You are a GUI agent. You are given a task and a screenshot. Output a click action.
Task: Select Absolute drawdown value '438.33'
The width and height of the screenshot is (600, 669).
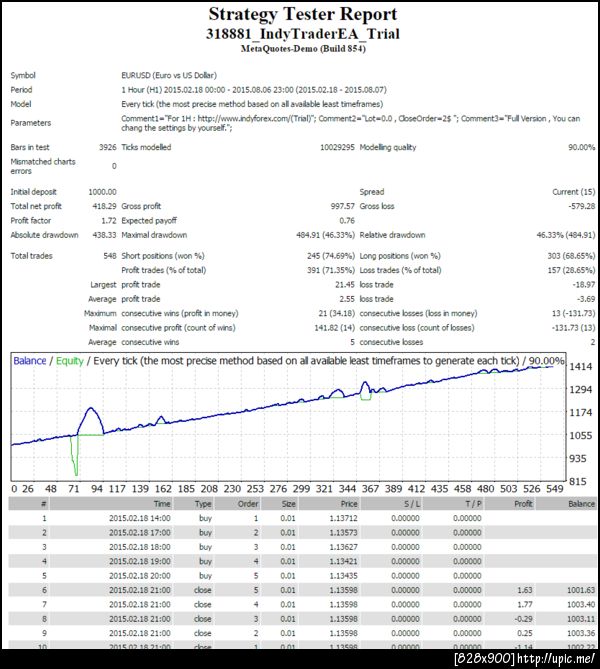104,235
